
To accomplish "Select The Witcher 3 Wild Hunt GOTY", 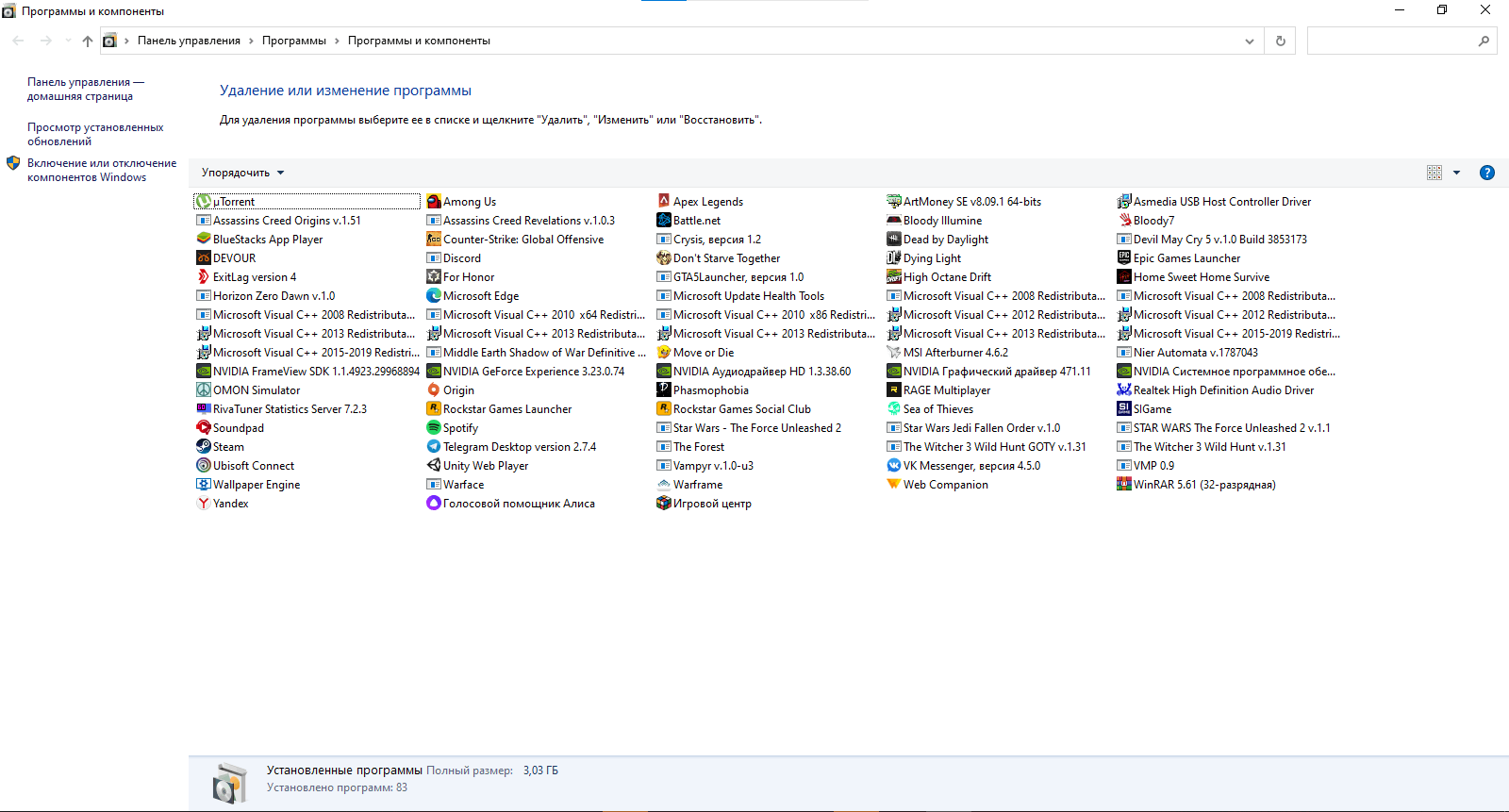I will [x=987, y=447].
